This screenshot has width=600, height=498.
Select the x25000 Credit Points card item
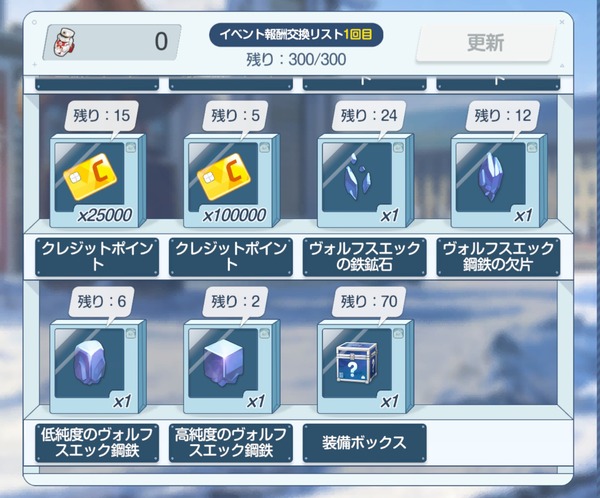[98, 181]
